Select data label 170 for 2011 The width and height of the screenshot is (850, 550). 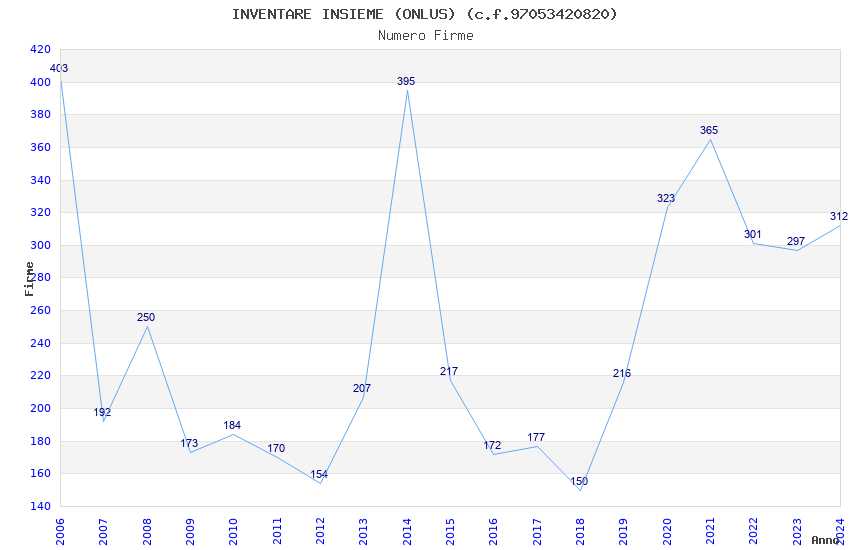tap(276, 448)
